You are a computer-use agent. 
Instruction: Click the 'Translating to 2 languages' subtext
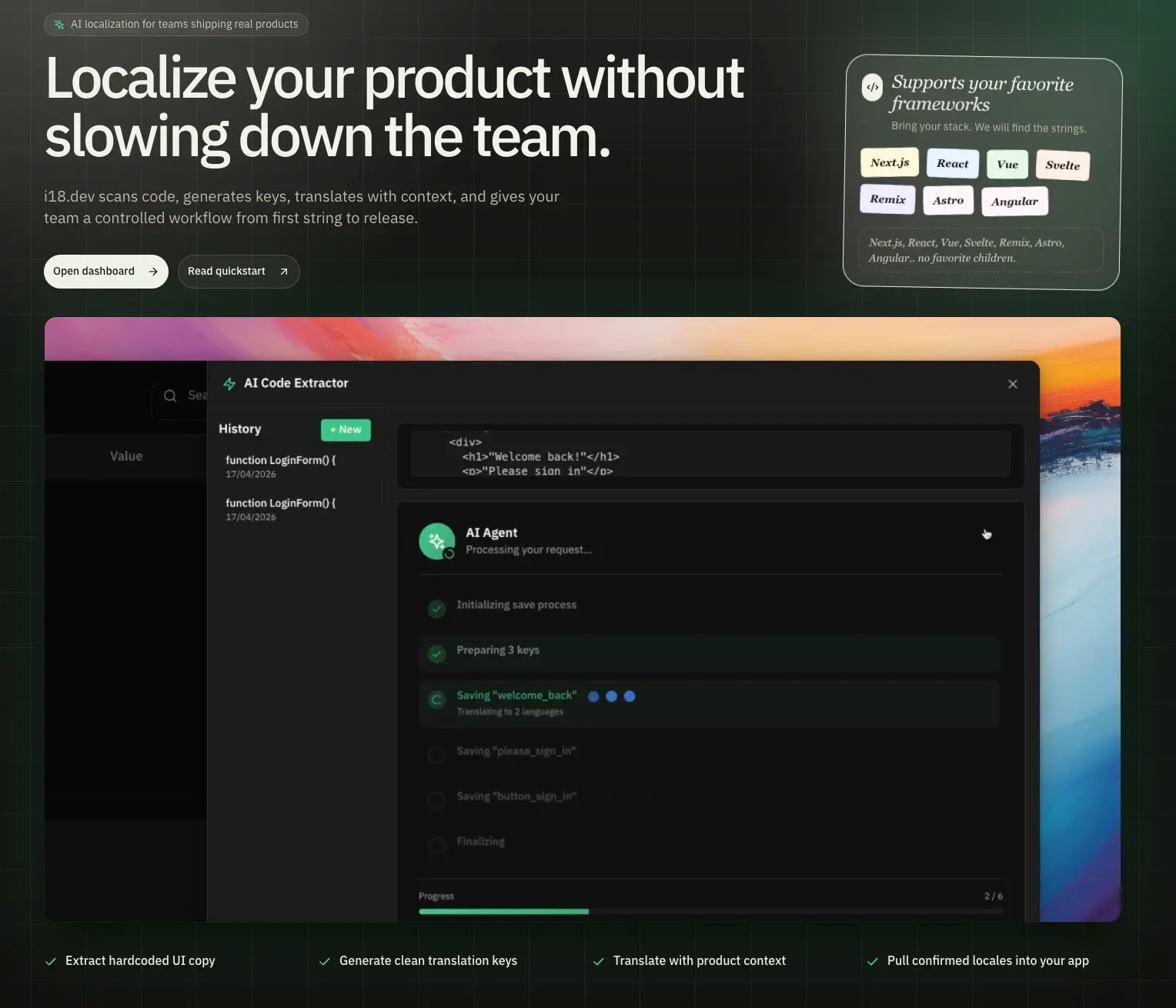click(x=509, y=712)
